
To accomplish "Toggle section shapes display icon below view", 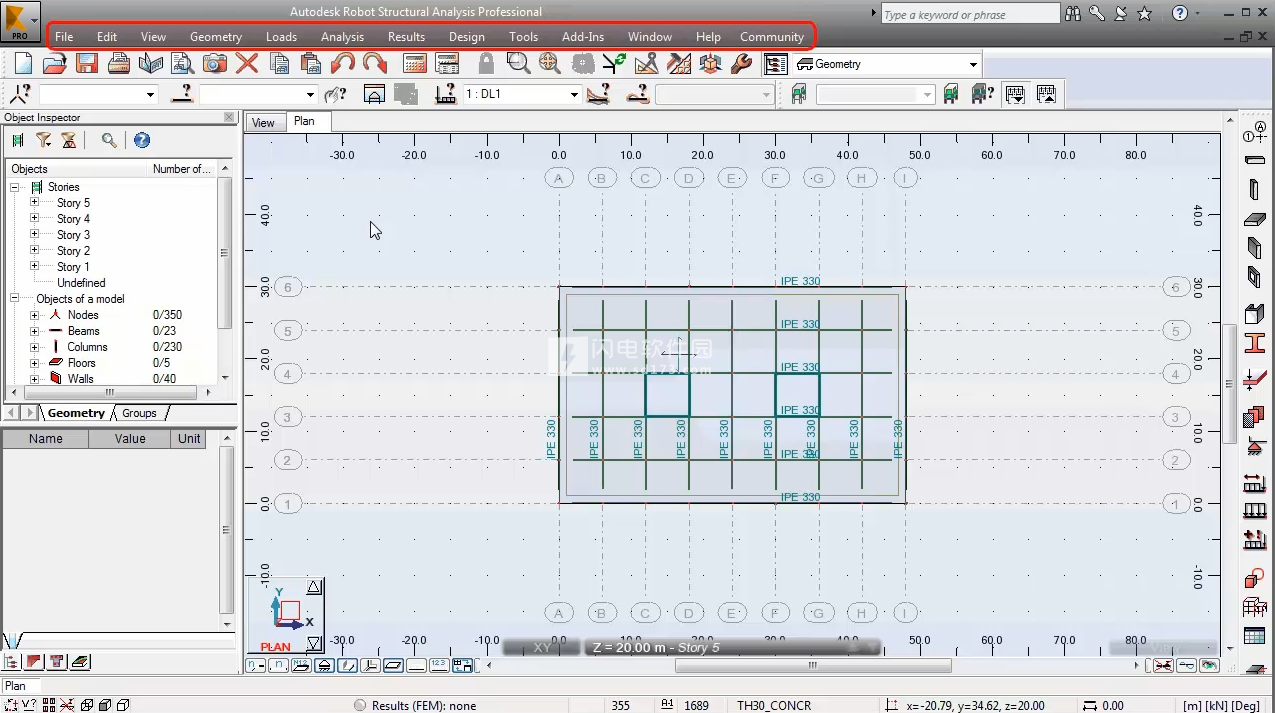I will pos(347,665).
